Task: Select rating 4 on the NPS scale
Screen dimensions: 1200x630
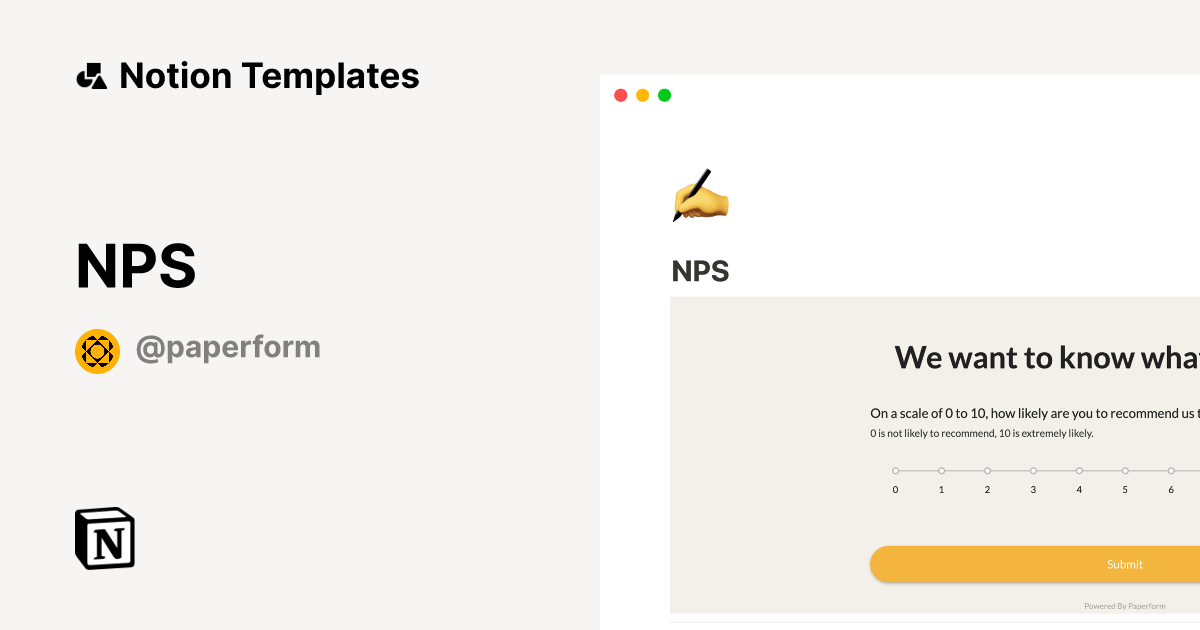Action: point(1079,470)
